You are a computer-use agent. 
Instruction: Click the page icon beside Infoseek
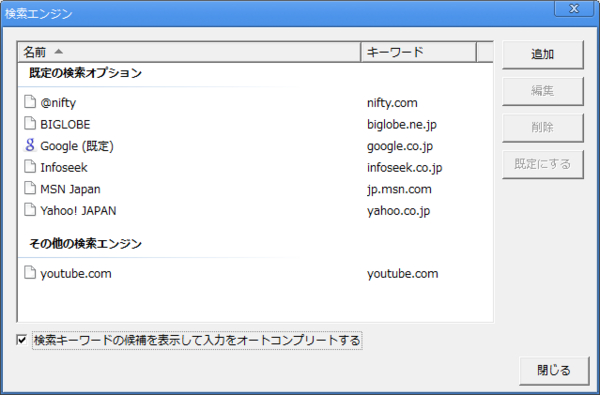pos(30,167)
